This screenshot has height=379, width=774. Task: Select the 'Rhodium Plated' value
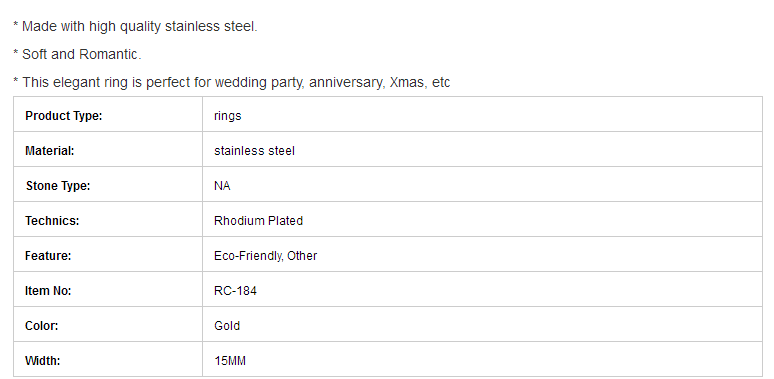(x=258, y=221)
